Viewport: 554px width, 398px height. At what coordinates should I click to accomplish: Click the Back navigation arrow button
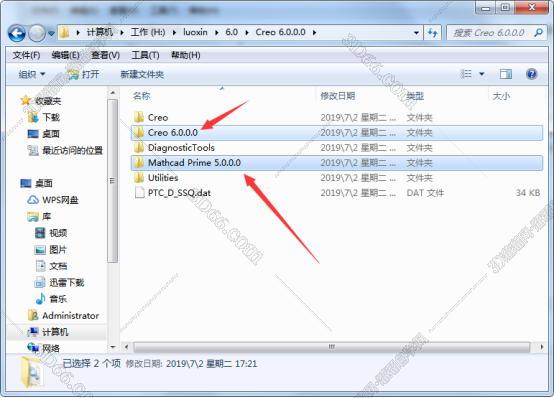click(17, 33)
